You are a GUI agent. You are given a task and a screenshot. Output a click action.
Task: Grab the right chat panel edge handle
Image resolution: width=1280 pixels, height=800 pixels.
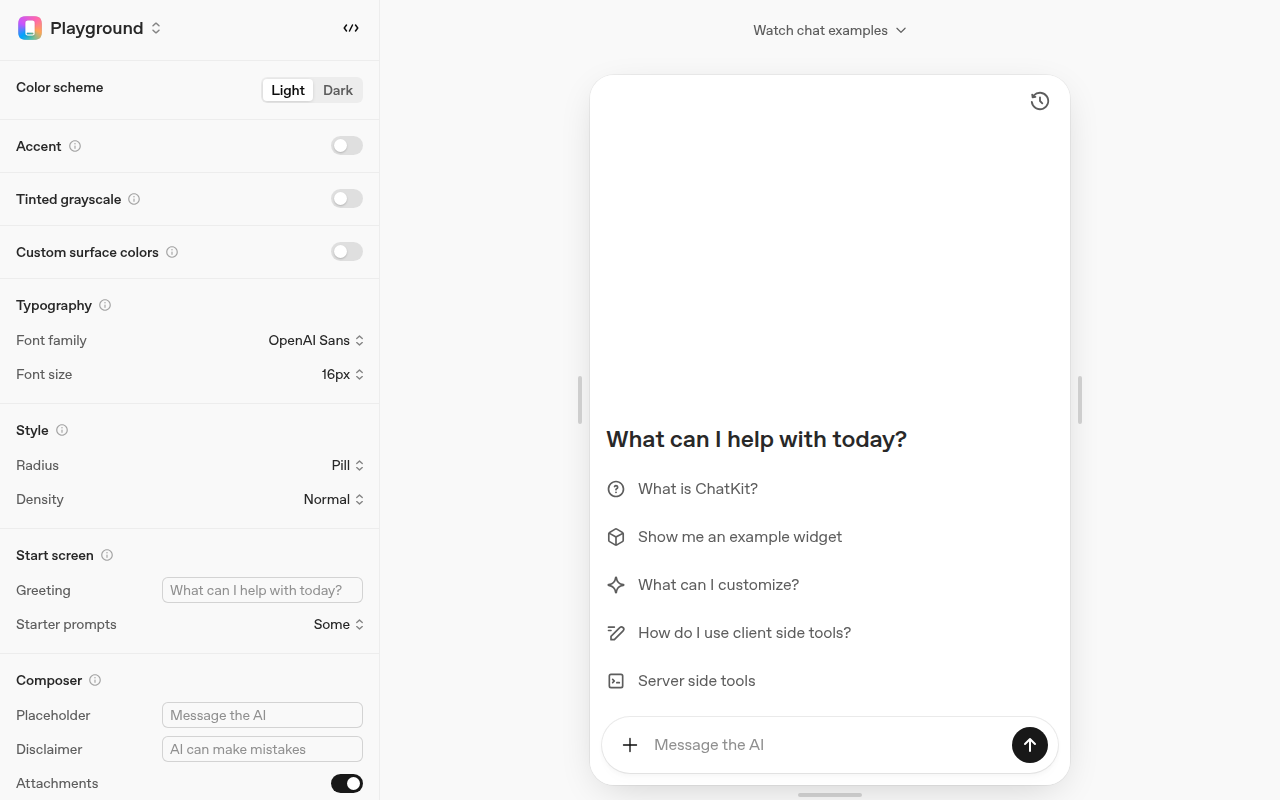(x=1080, y=400)
